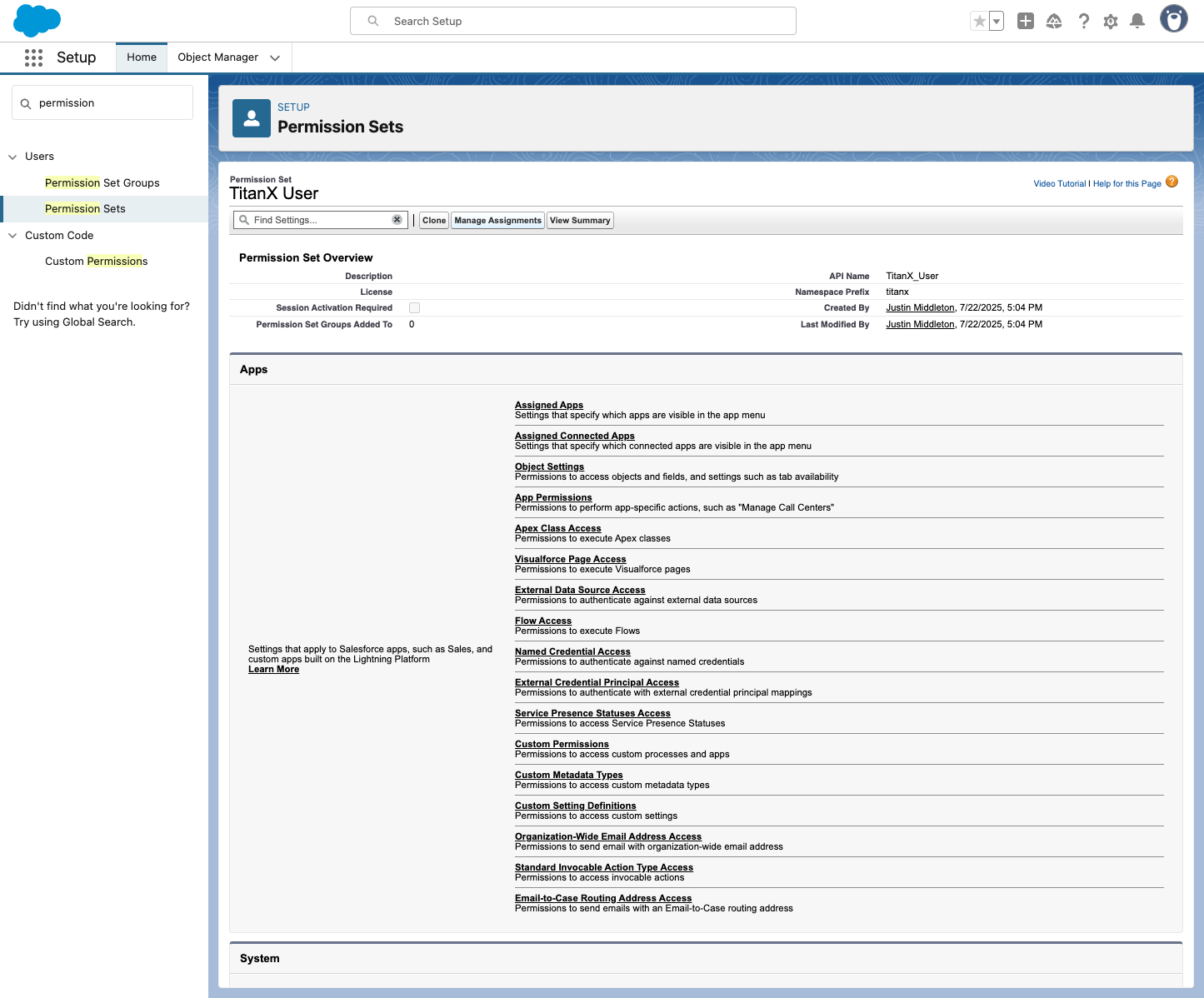Click the Learn More link
The height and width of the screenshot is (998, 1204).
(x=273, y=670)
